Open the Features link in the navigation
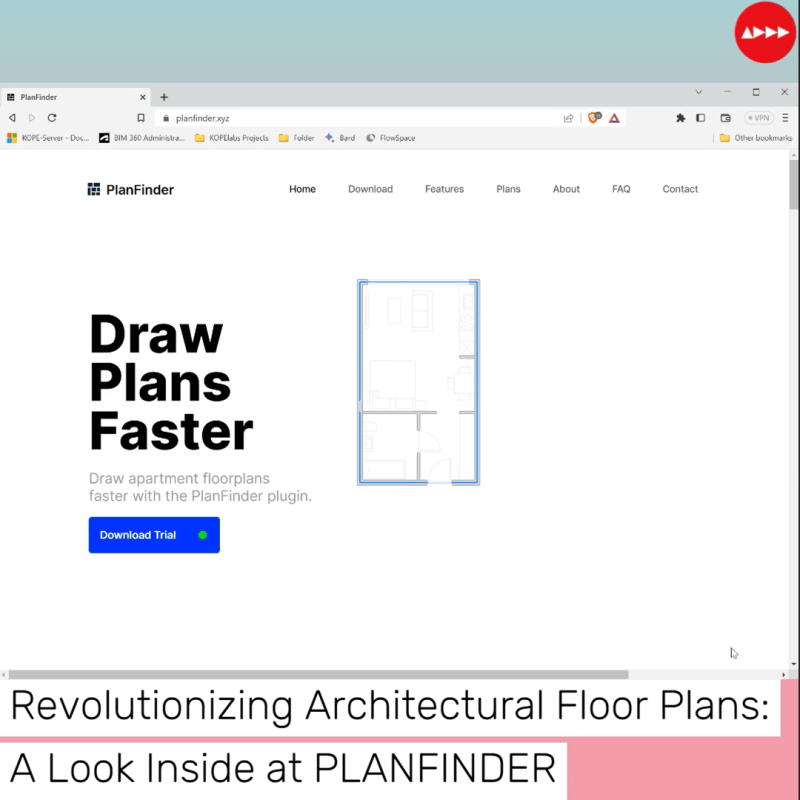This screenshot has height=800, width=800. click(x=444, y=189)
